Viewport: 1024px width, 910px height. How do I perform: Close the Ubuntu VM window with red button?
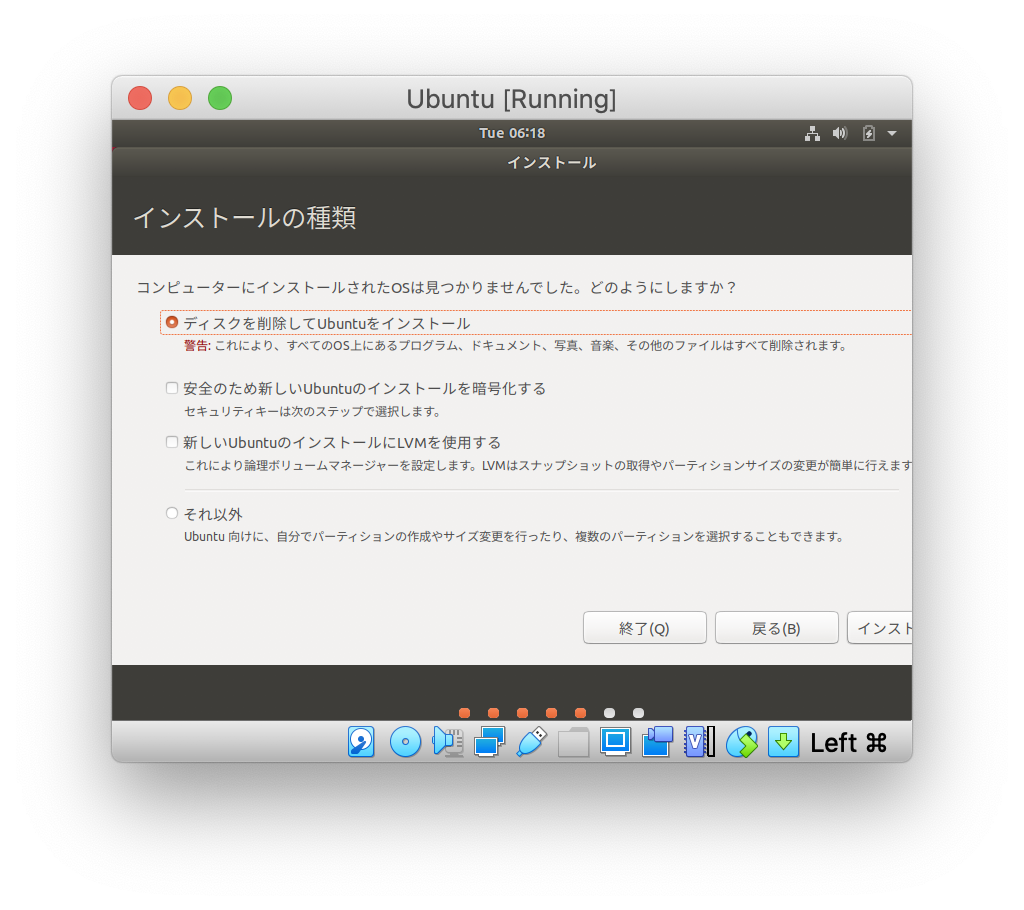(140, 98)
